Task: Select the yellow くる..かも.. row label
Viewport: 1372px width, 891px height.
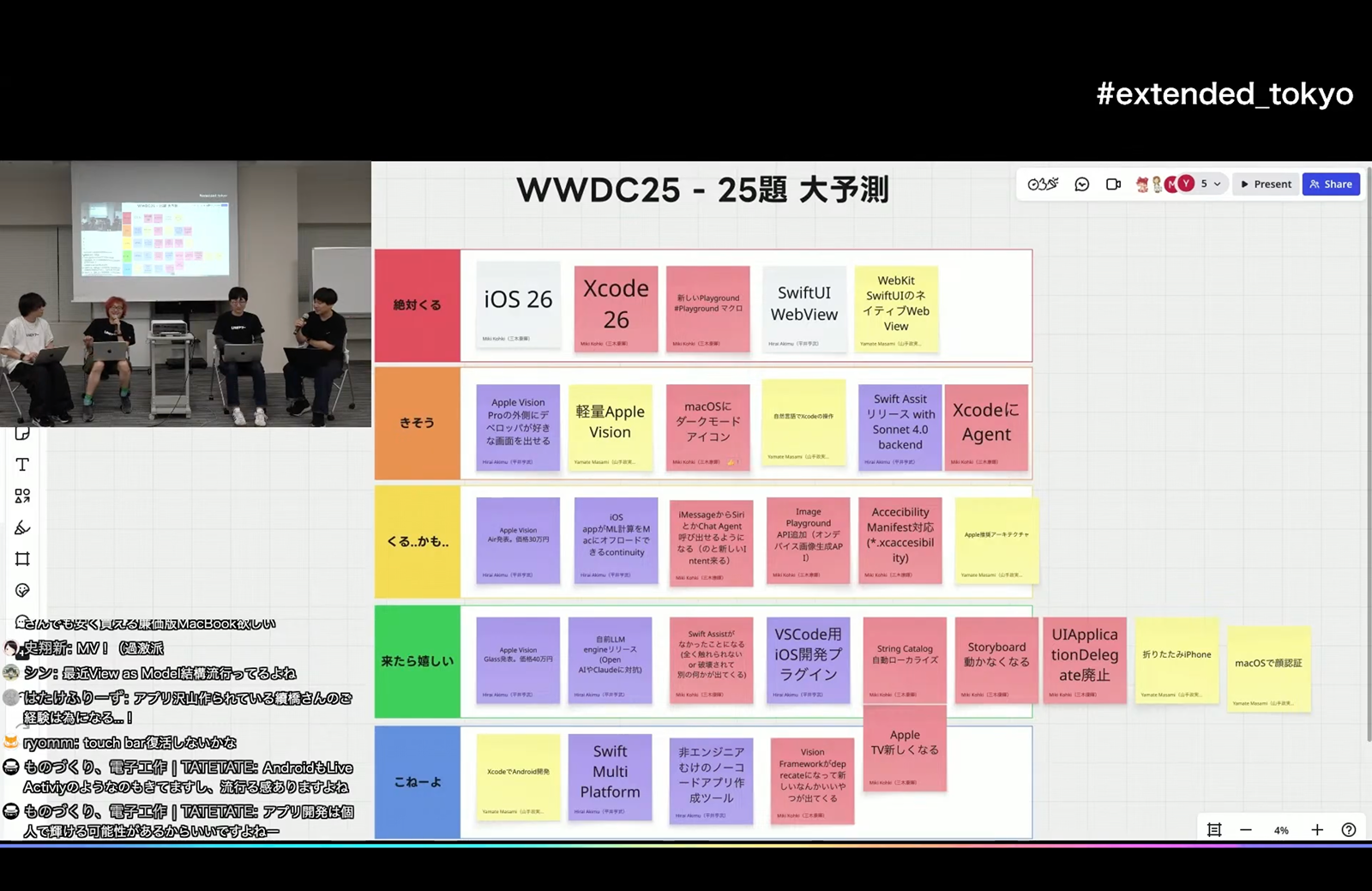Action: pyautogui.click(x=418, y=542)
